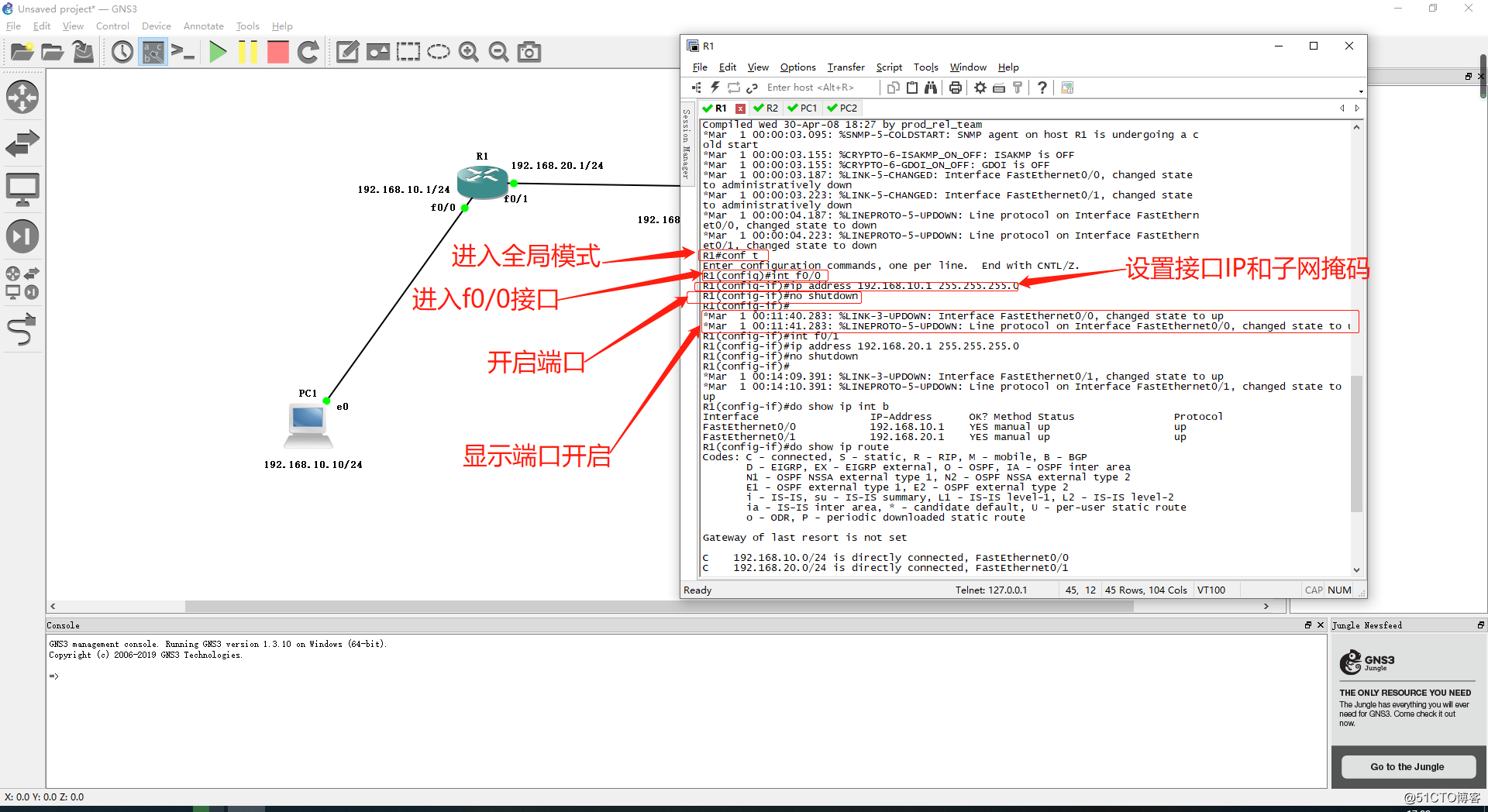The height and width of the screenshot is (812, 1488).
Task: Click the GNS3 save project icon
Action: tap(83, 52)
